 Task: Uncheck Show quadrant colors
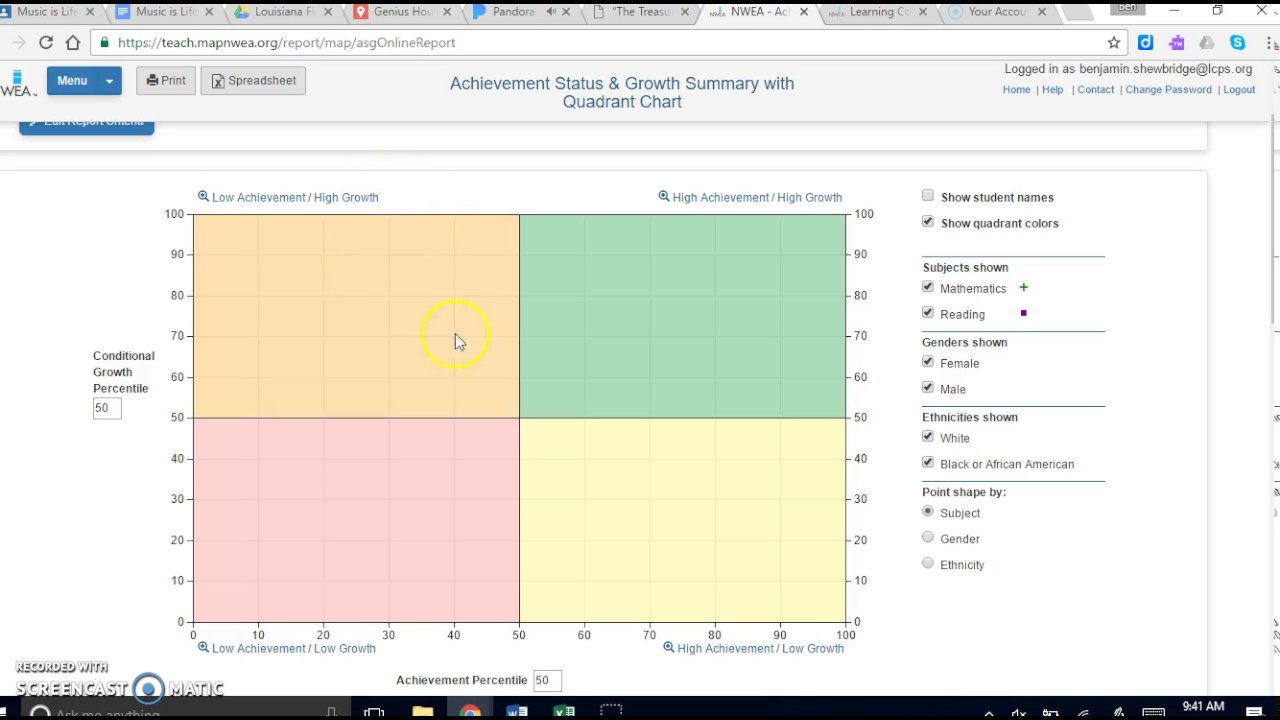pyautogui.click(x=928, y=222)
